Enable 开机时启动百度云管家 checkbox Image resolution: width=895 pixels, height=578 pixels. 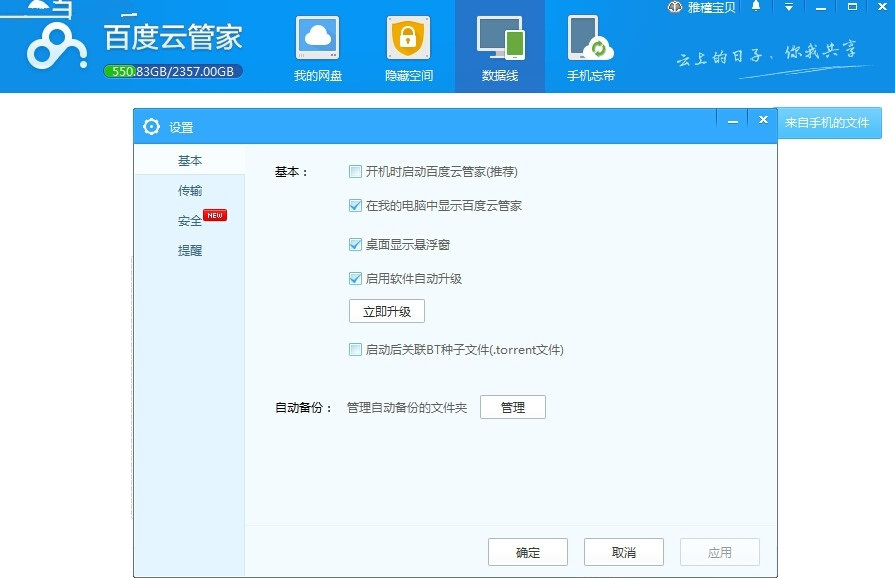point(355,171)
